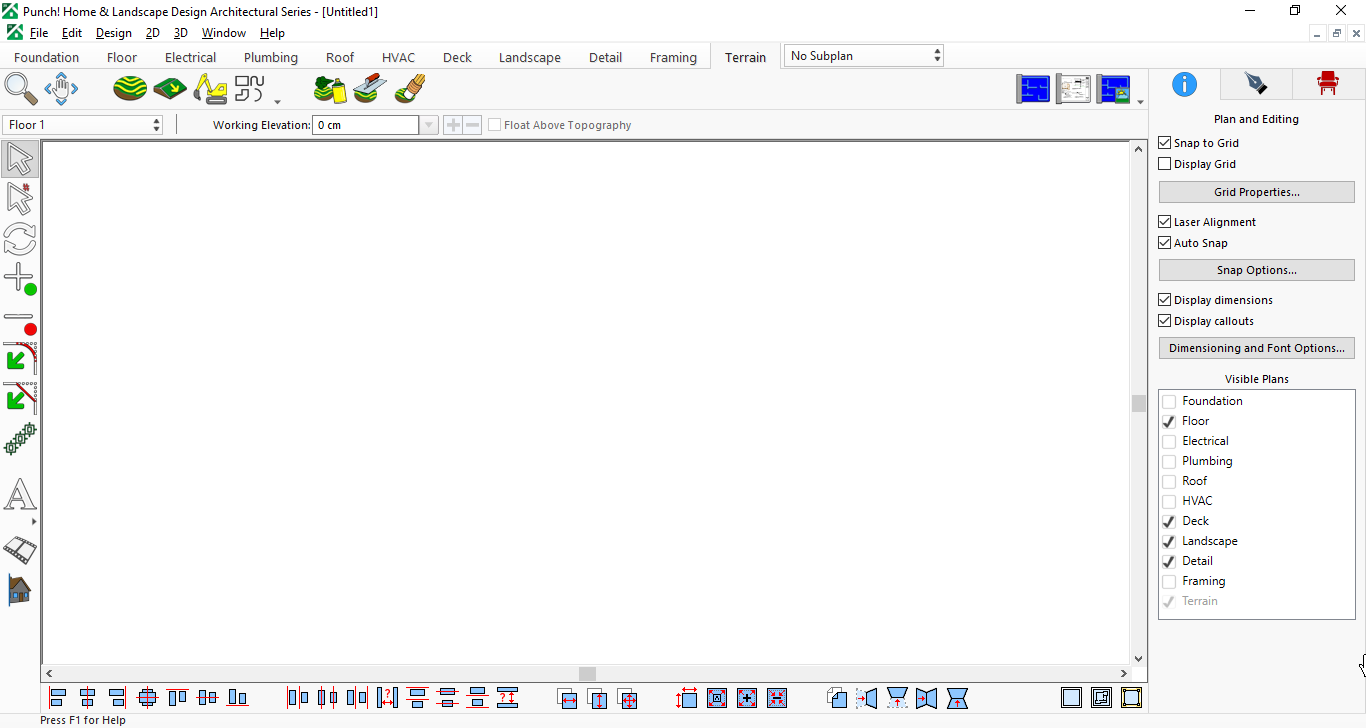
Task: Switch to the Landscape tab
Action: (530, 57)
